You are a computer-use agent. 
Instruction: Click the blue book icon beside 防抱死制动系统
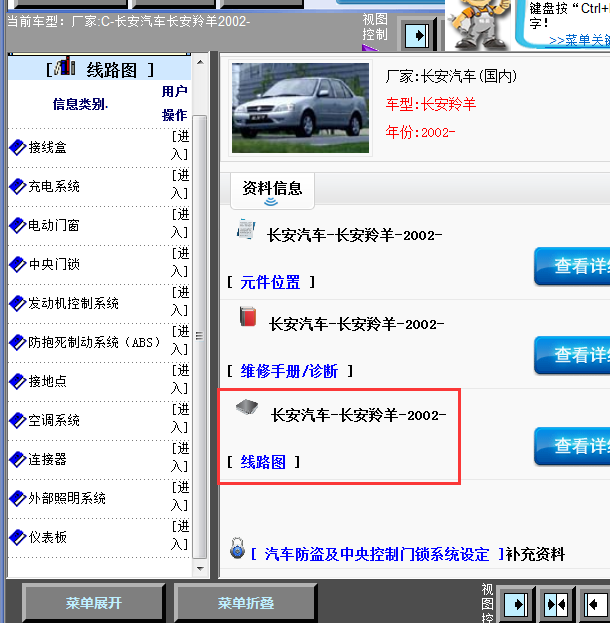click(x=17, y=342)
